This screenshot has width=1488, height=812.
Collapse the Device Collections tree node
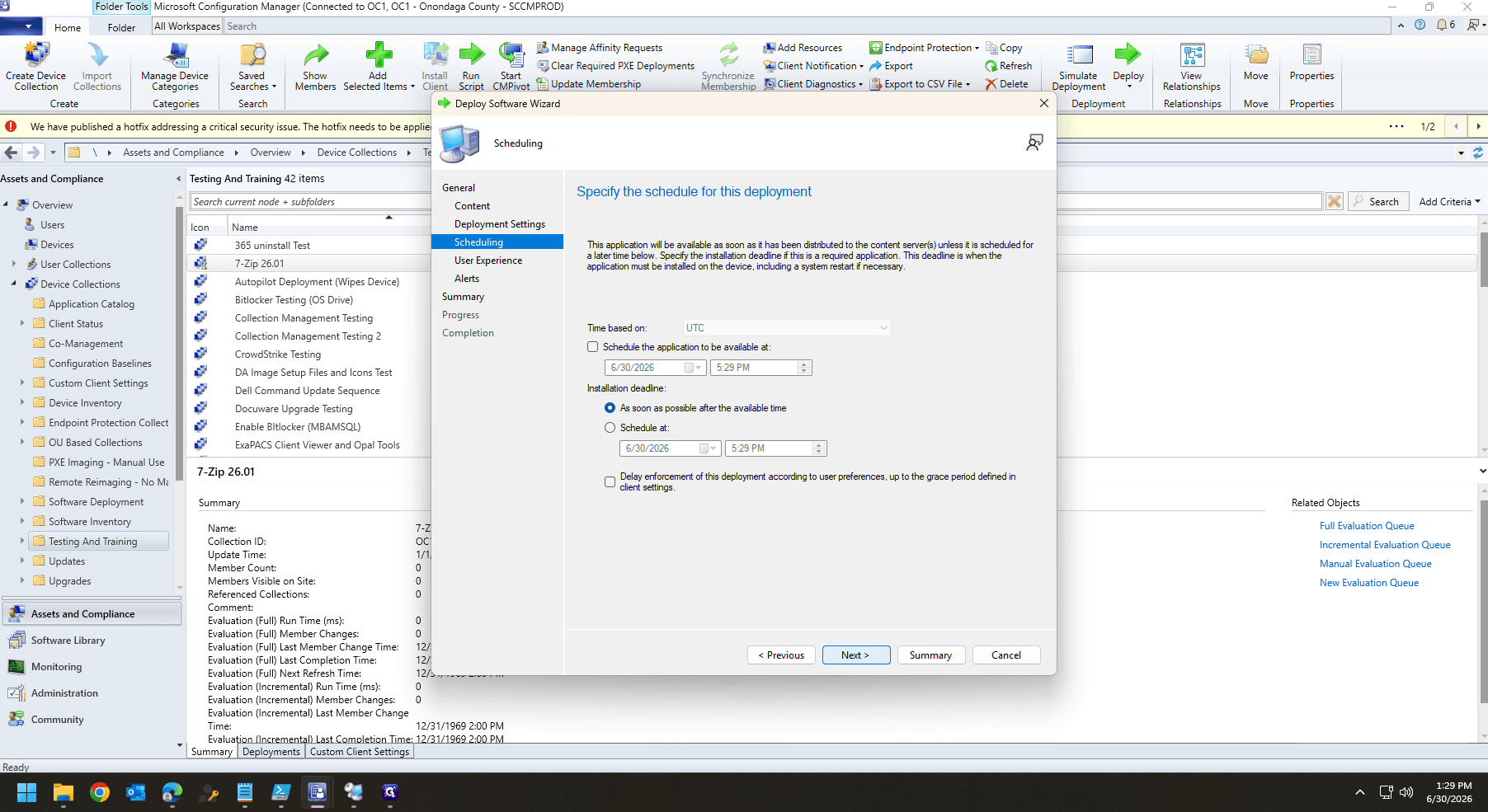point(14,284)
